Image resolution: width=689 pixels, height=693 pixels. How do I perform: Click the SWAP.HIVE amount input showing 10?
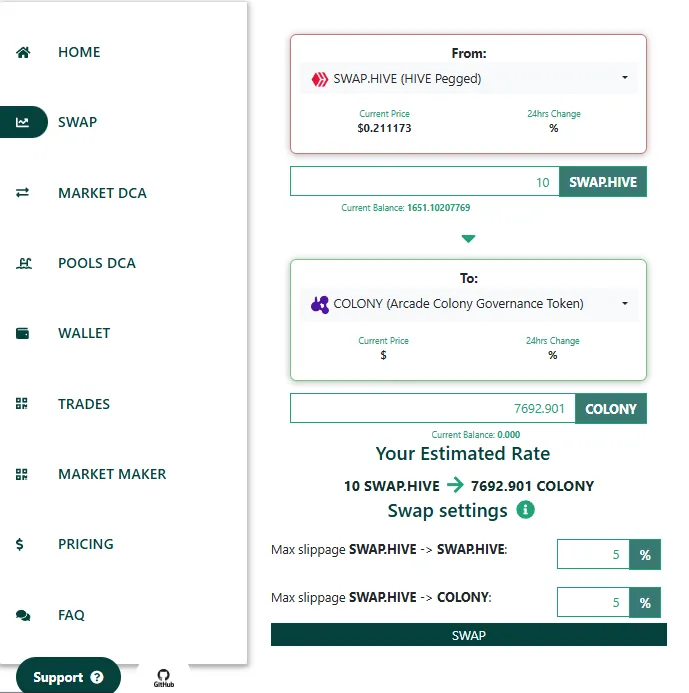(x=425, y=182)
